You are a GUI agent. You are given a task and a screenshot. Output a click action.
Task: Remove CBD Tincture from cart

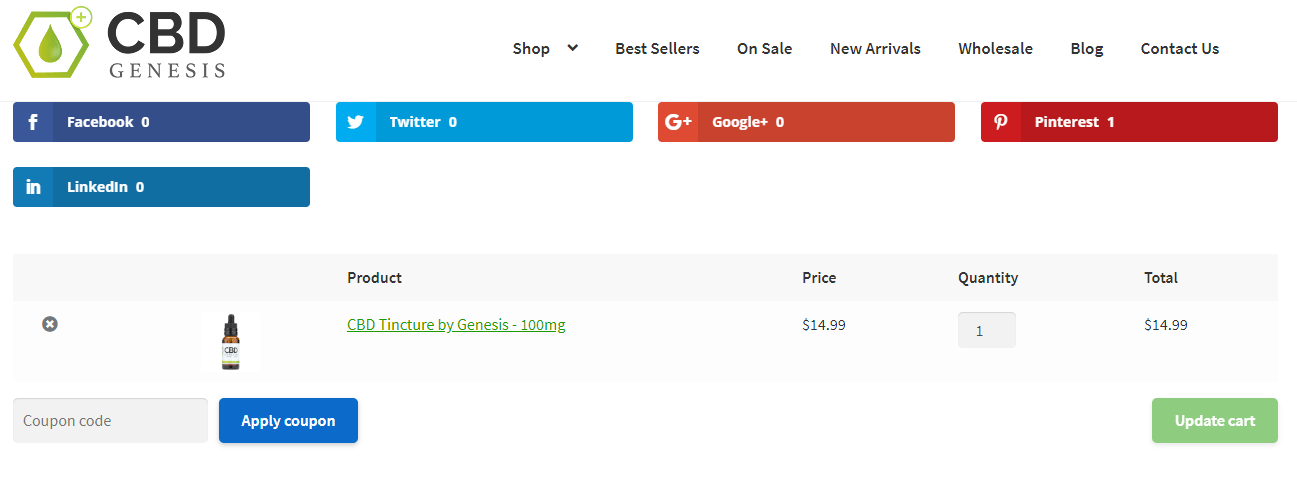click(x=50, y=324)
